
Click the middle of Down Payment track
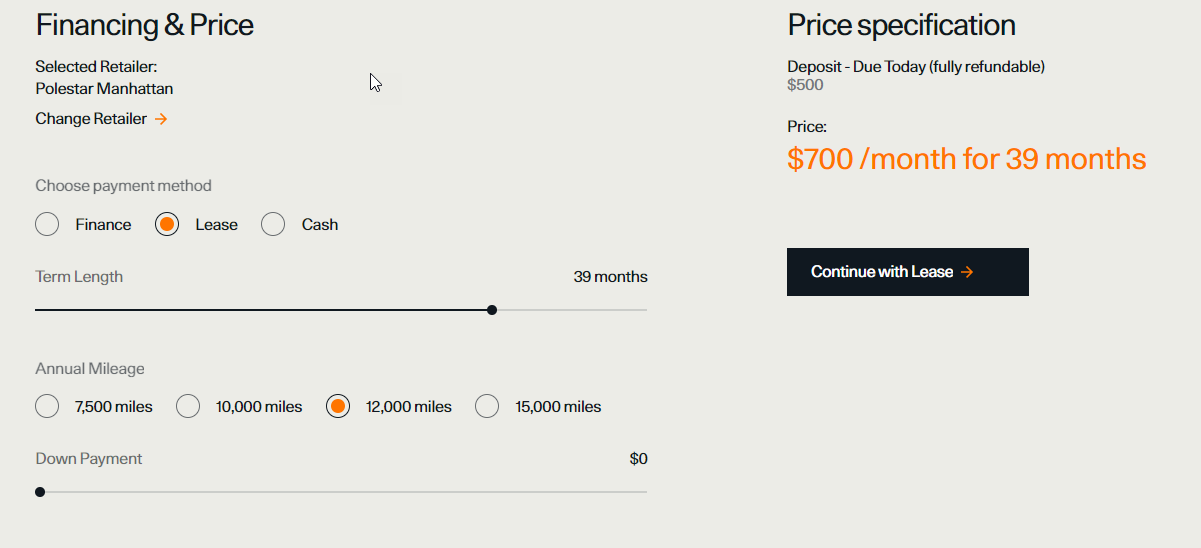coord(341,492)
